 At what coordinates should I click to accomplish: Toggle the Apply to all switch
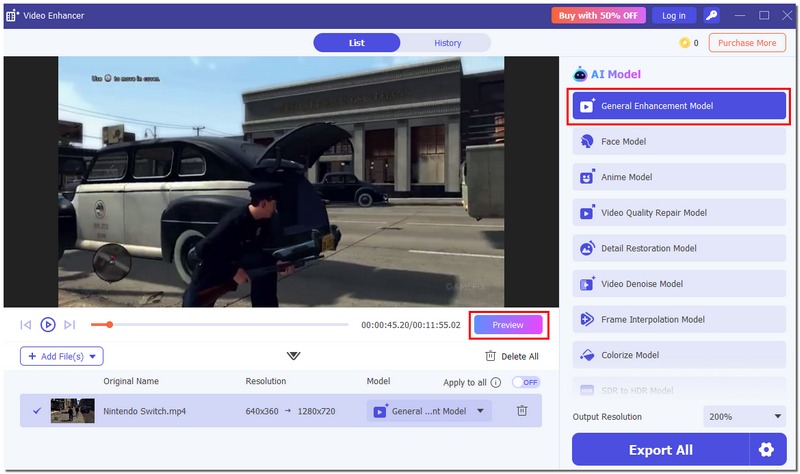click(x=525, y=382)
